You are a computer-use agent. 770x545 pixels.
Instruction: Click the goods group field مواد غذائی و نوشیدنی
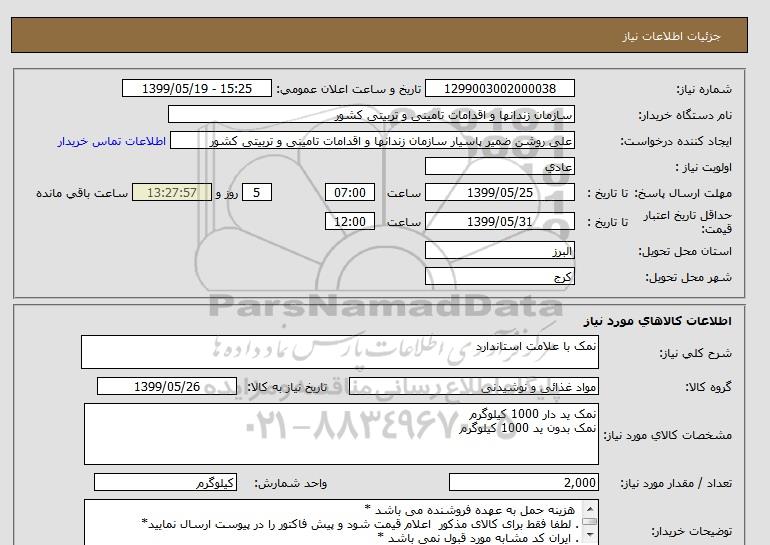[473, 386]
